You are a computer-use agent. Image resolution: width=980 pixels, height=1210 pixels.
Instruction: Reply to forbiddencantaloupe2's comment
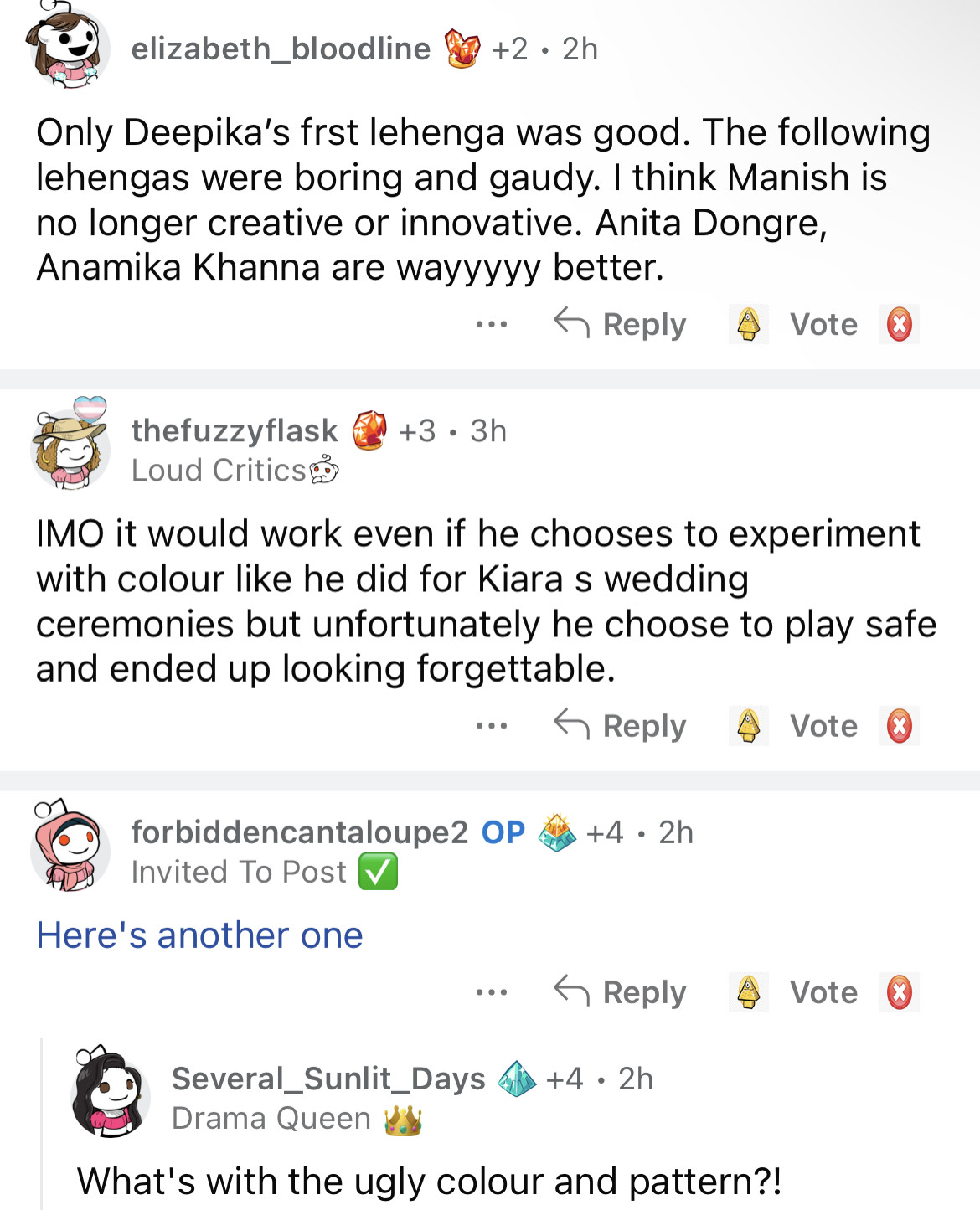coord(621,992)
